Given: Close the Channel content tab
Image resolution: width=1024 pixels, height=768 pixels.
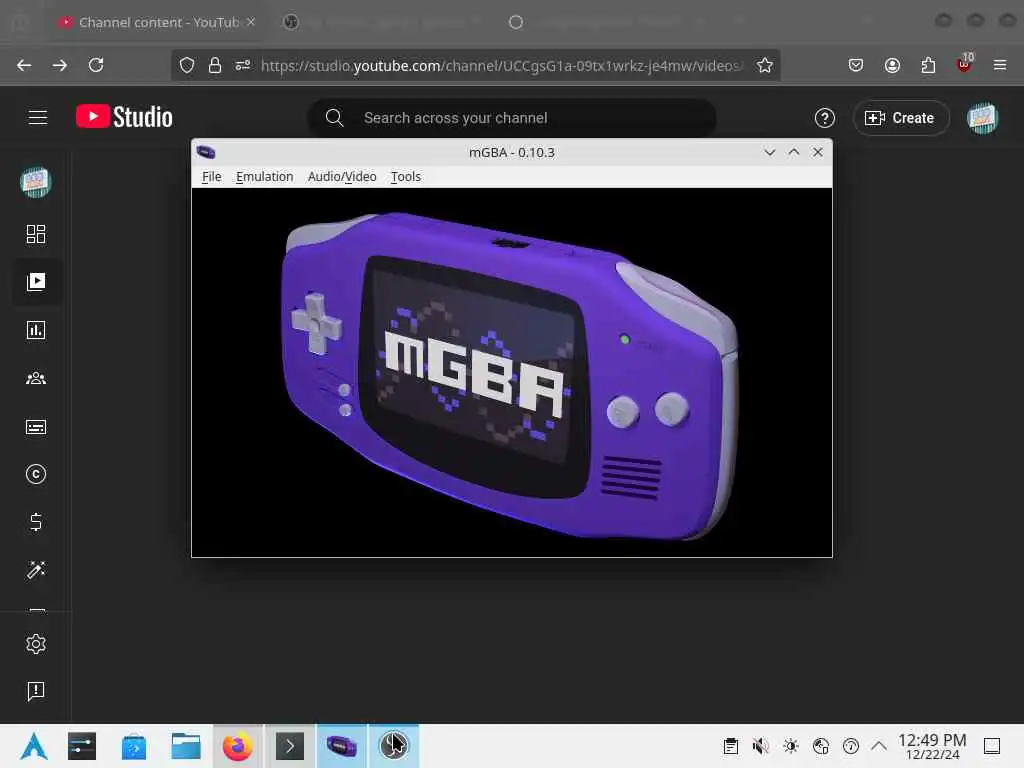Looking at the screenshot, I should click(x=251, y=22).
